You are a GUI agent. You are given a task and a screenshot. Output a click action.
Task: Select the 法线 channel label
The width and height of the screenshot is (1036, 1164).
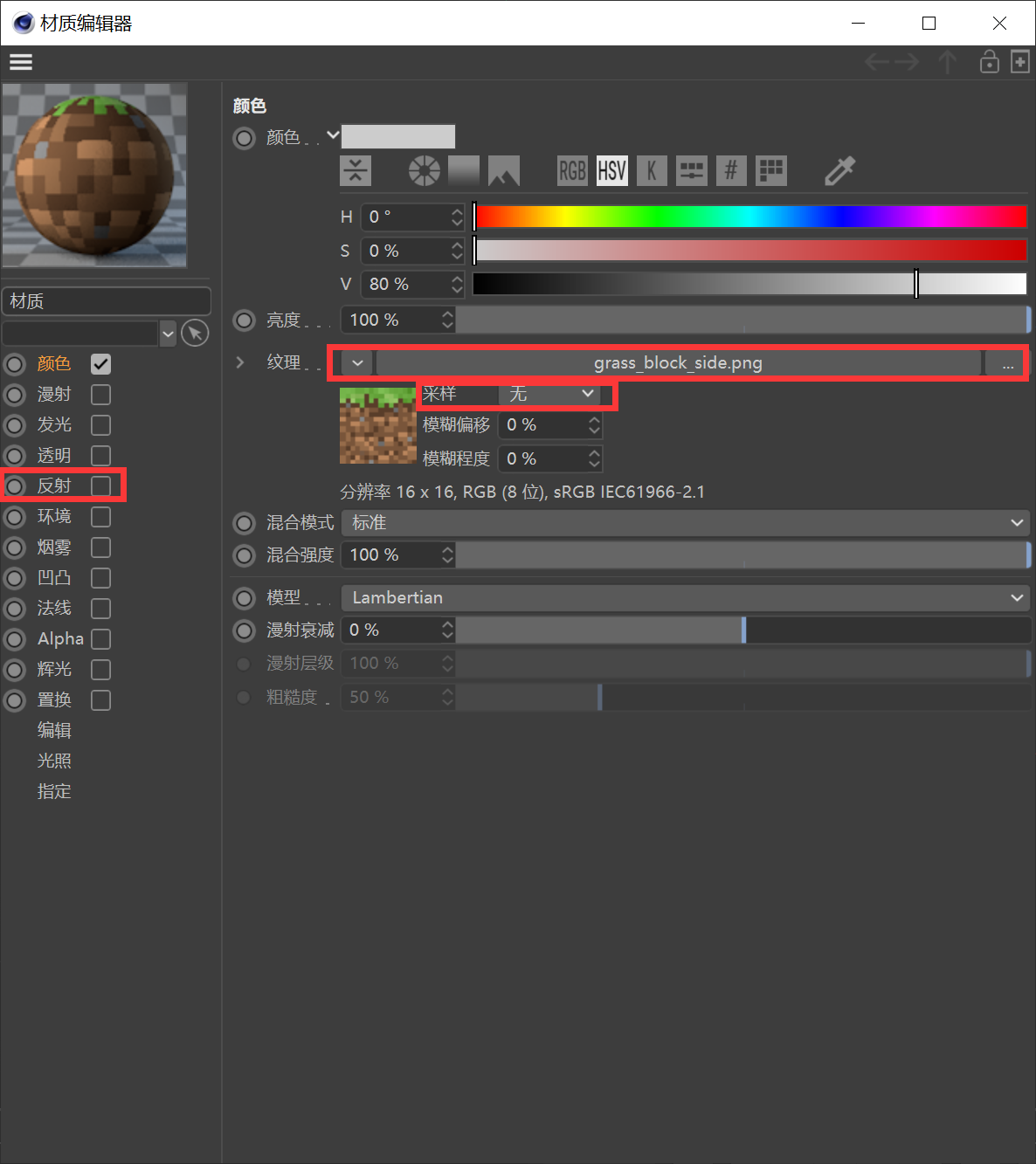click(x=54, y=609)
